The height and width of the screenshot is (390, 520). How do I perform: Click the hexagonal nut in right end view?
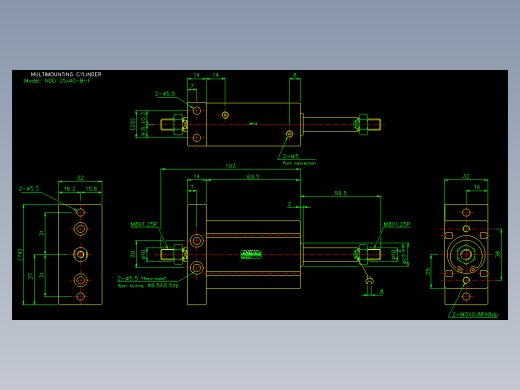[466, 255]
